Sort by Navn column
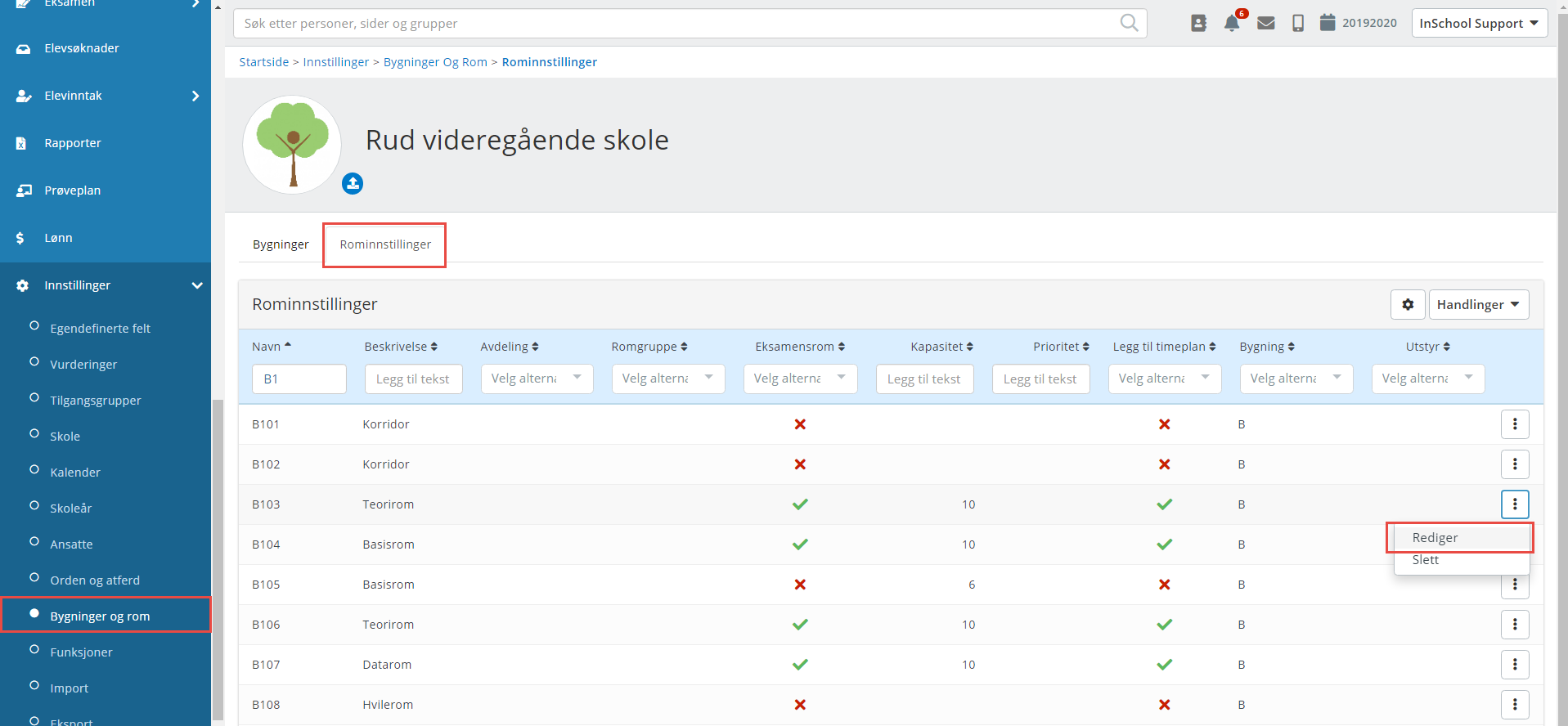Viewport: 1568px width, 726px height. point(272,347)
